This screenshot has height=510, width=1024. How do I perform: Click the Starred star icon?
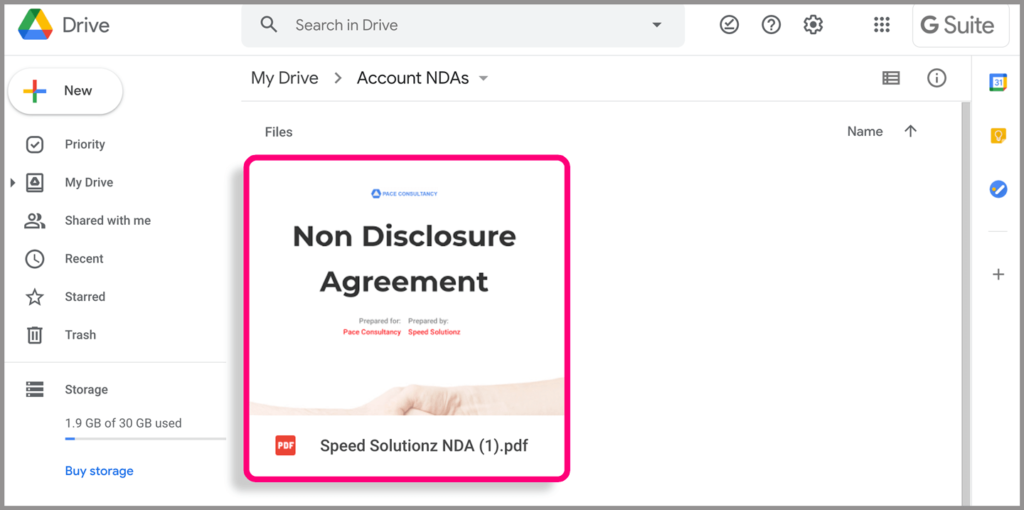[x=35, y=297]
